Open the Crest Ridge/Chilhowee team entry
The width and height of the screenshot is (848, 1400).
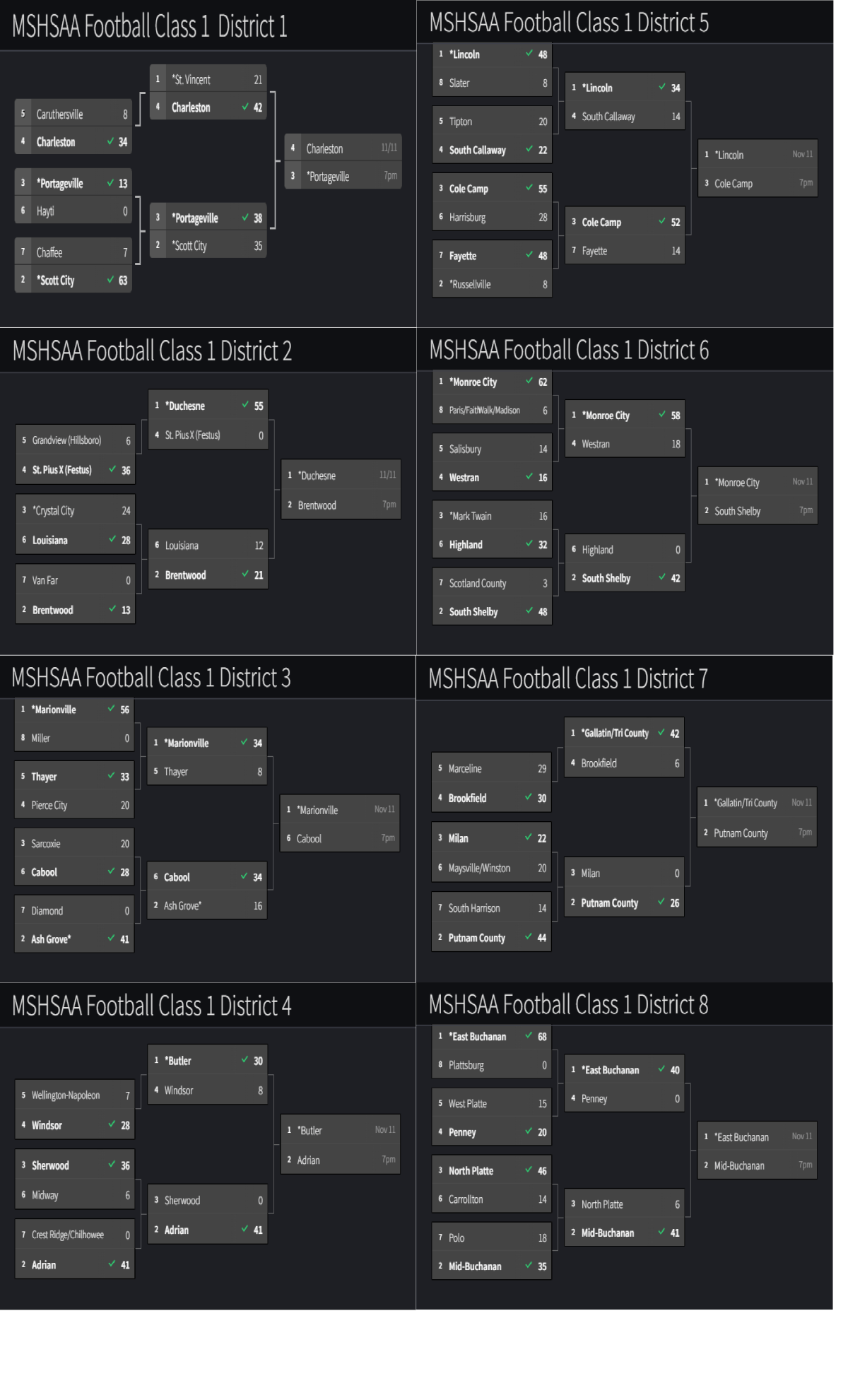click(68, 1235)
